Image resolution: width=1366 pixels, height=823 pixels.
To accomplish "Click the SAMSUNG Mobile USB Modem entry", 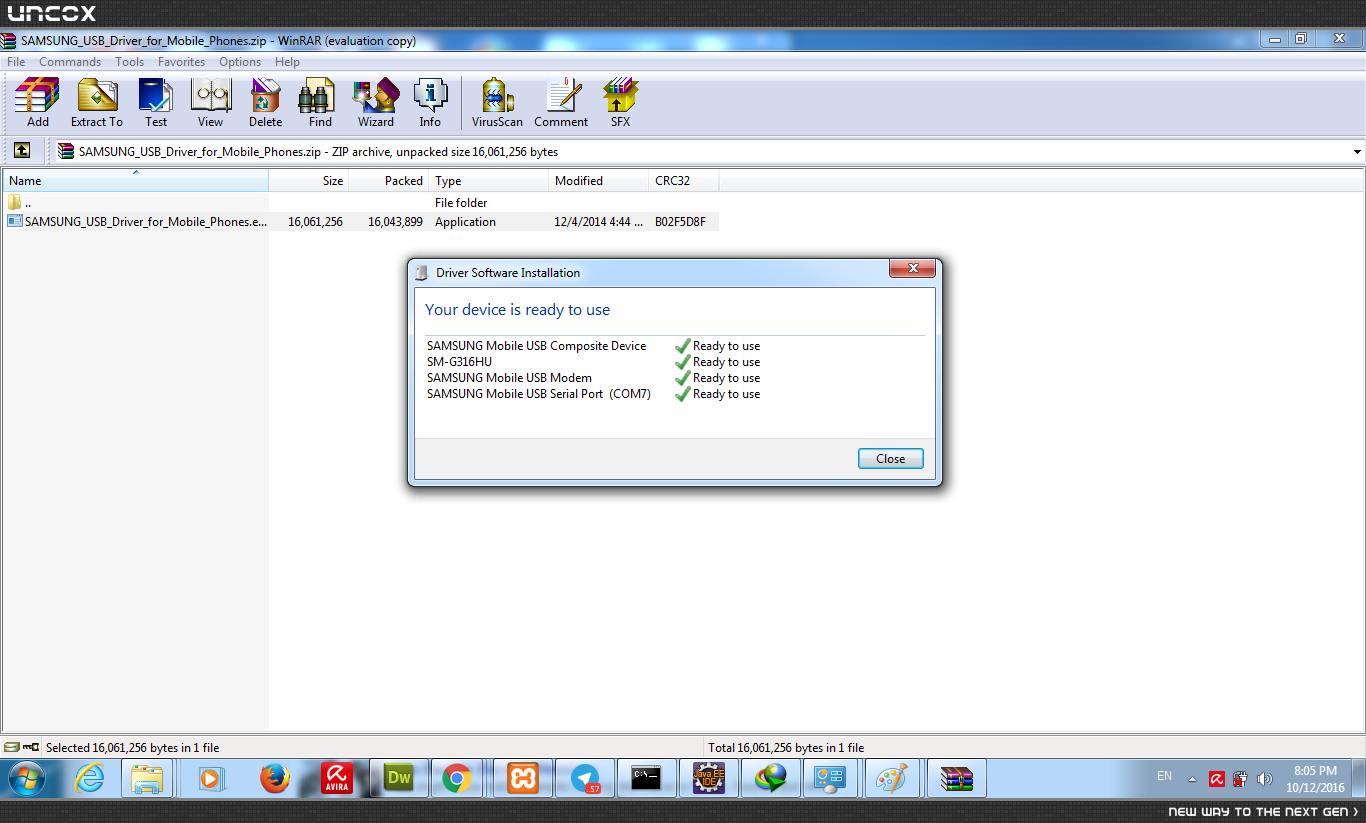I will click(x=509, y=378).
